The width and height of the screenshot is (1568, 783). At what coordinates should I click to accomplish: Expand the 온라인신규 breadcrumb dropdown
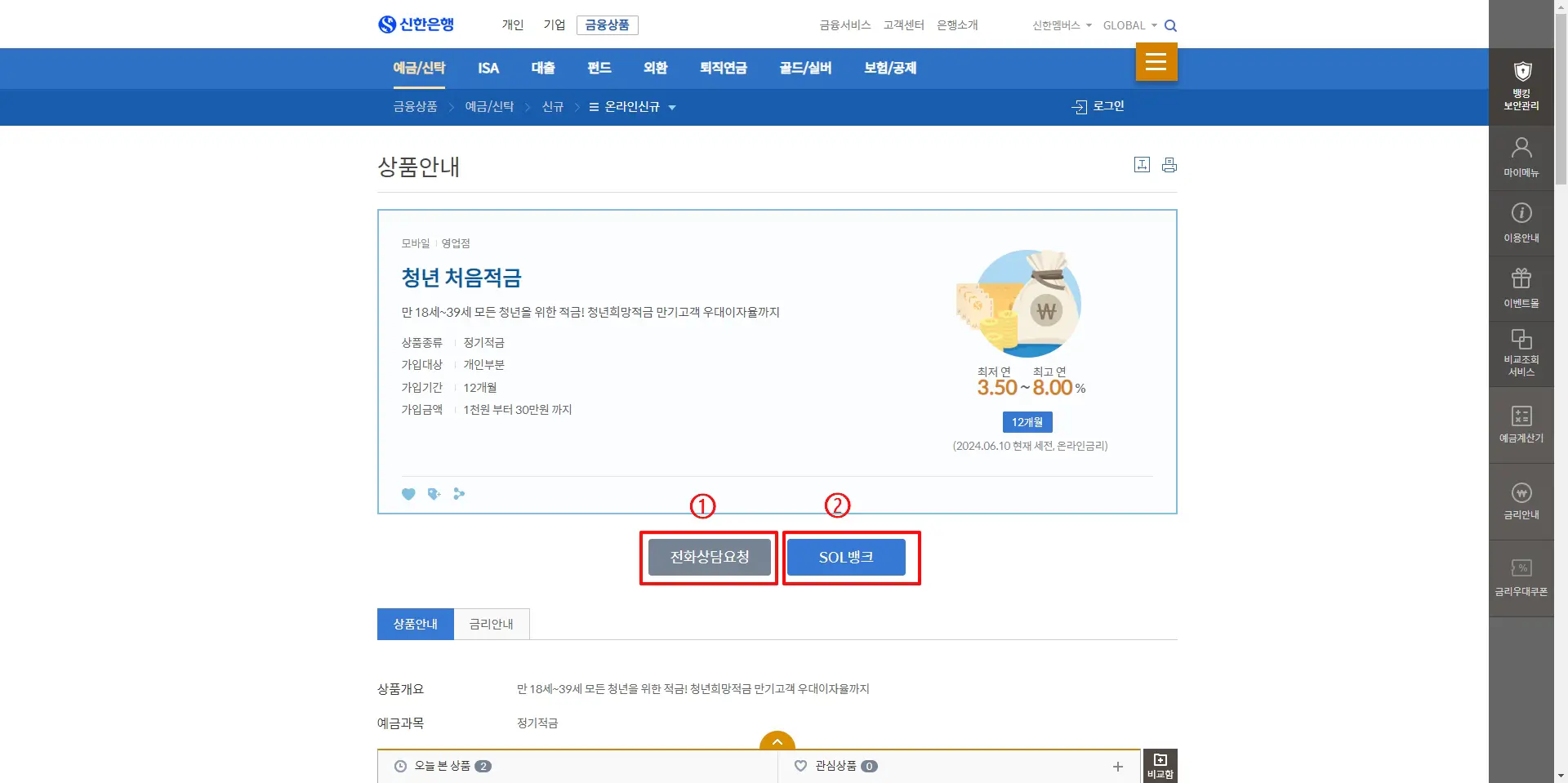[x=633, y=107]
